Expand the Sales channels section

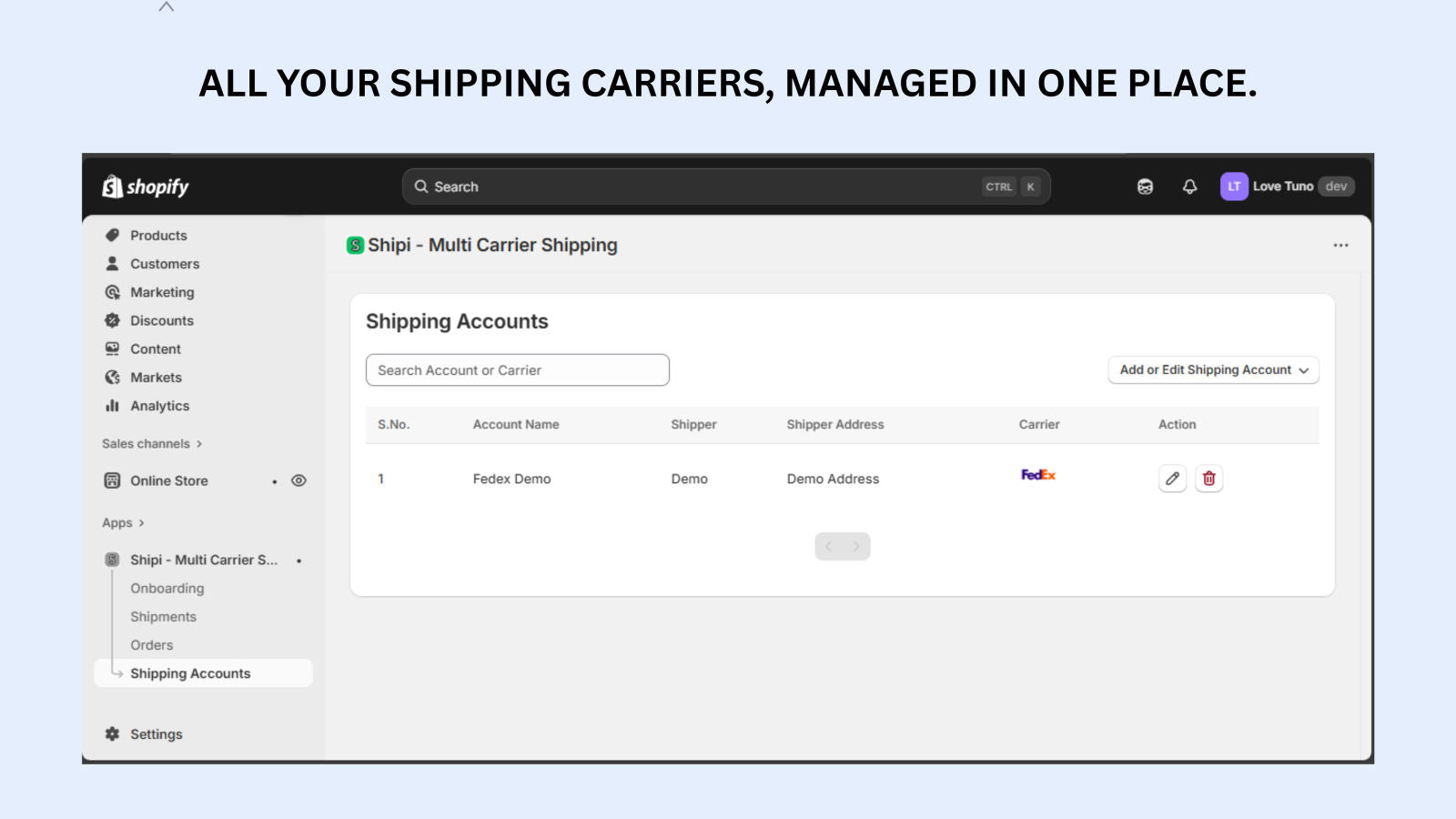(151, 443)
